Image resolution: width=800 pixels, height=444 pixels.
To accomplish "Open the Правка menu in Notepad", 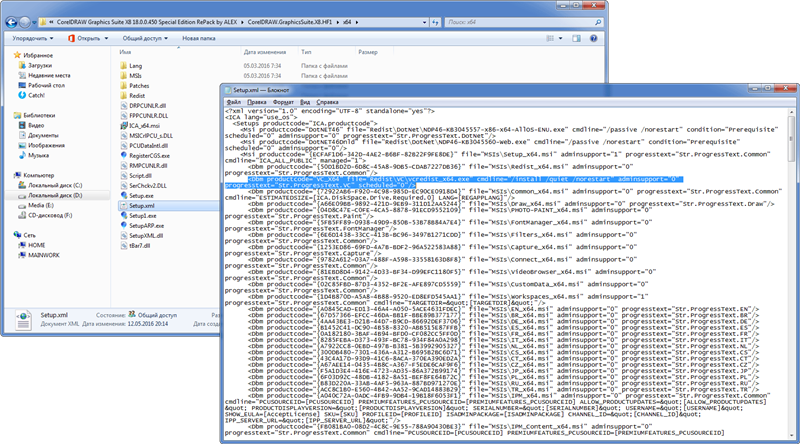I will [x=257, y=101].
